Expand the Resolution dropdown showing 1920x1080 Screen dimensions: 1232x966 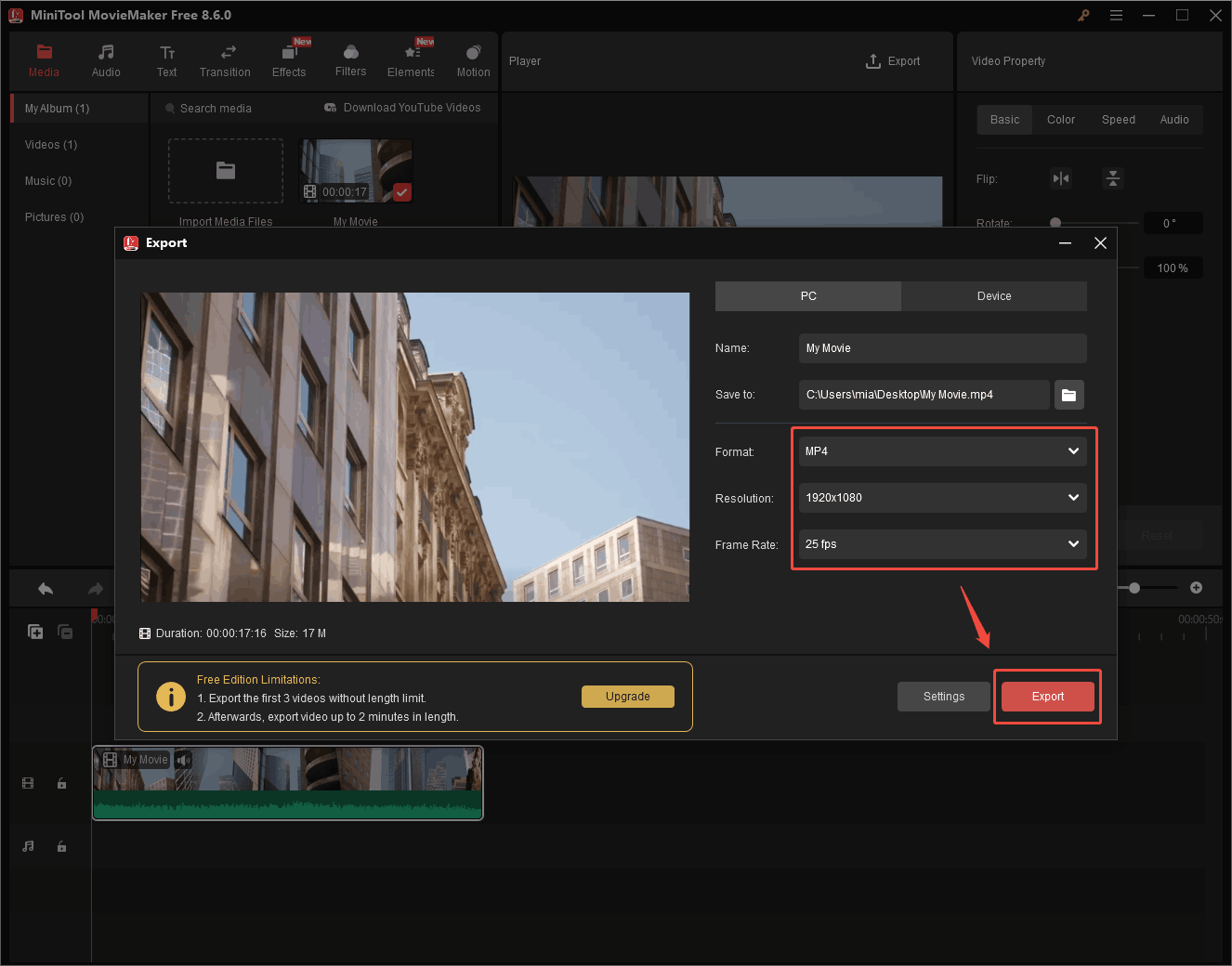coord(943,498)
